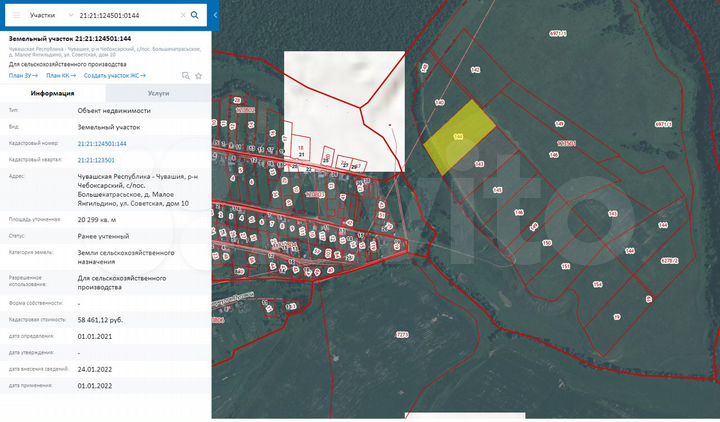
Task: Select the Информация tab
Action: click(x=52, y=92)
